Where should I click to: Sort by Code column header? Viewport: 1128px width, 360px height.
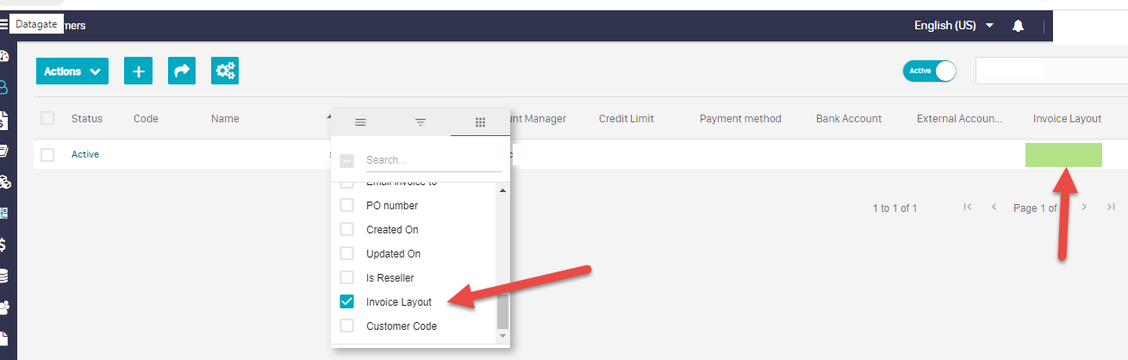[146, 119]
